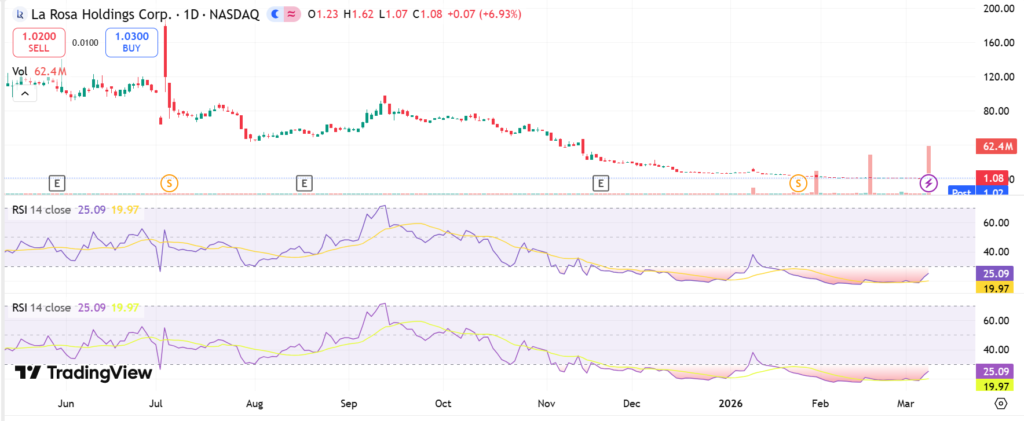Click upper pane purple 25.09 RSI label

pyautogui.click(x=994, y=274)
